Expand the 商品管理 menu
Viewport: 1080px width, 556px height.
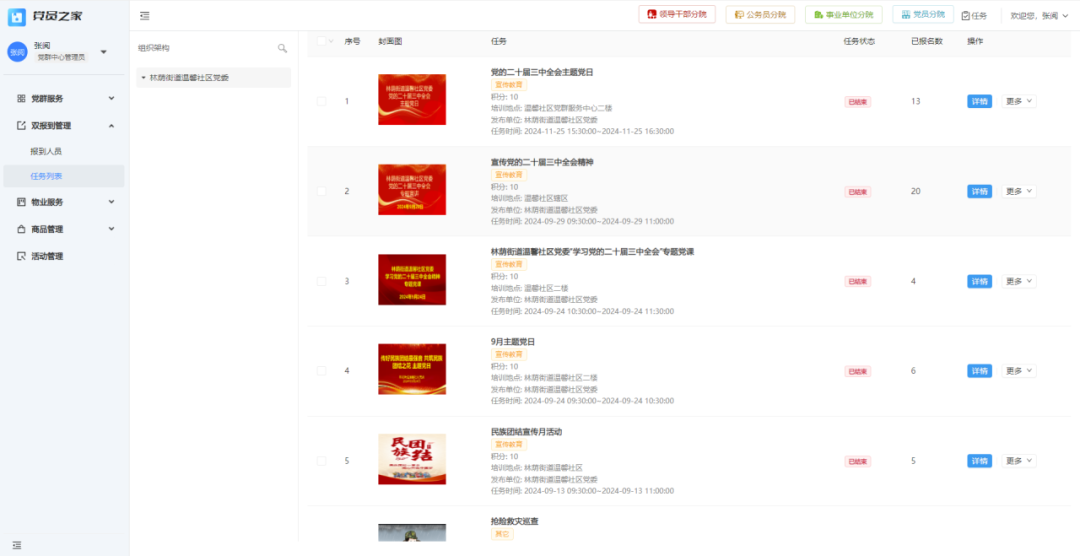[112, 229]
